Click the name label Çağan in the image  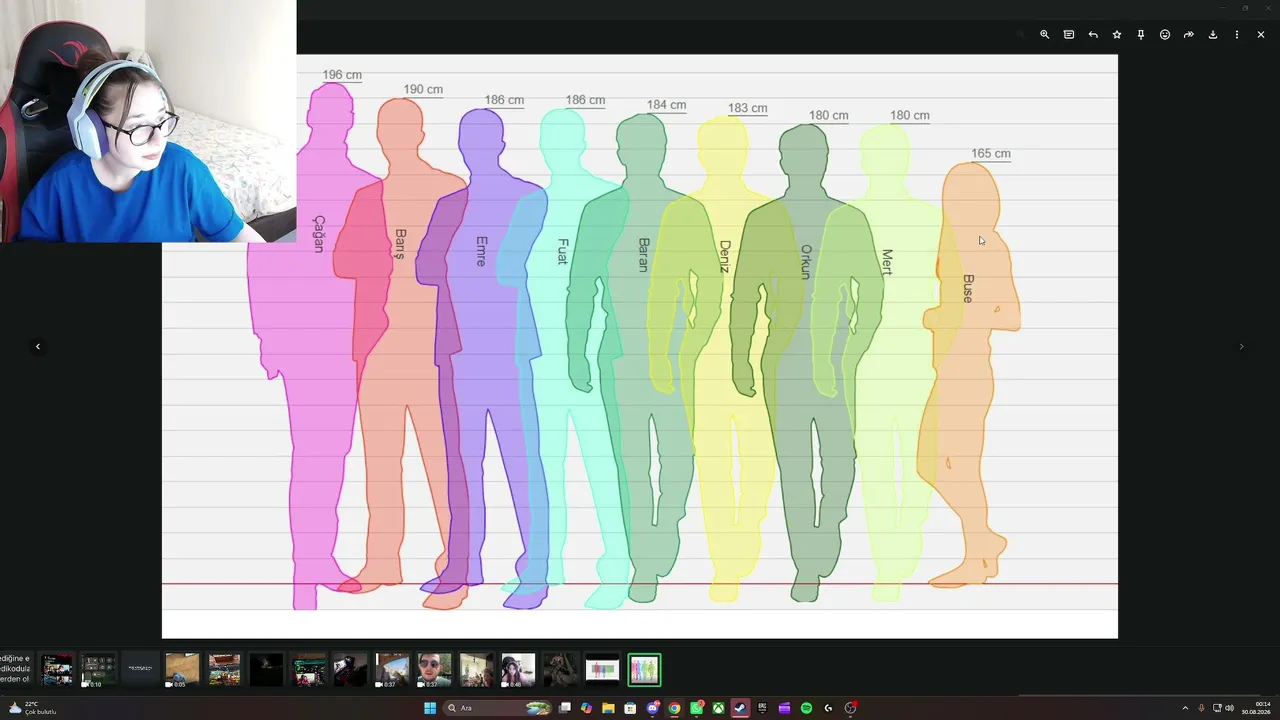click(319, 233)
